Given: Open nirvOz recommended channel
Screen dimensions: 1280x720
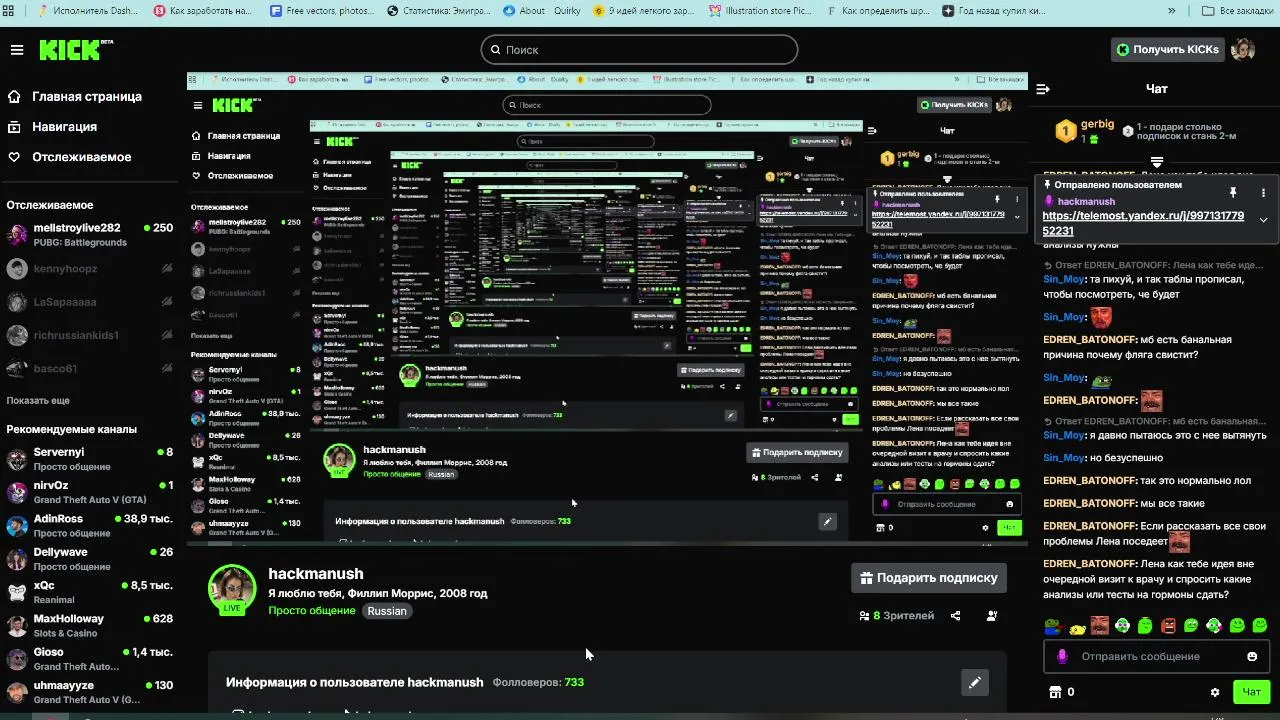Looking at the screenshot, I should click(90, 492).
